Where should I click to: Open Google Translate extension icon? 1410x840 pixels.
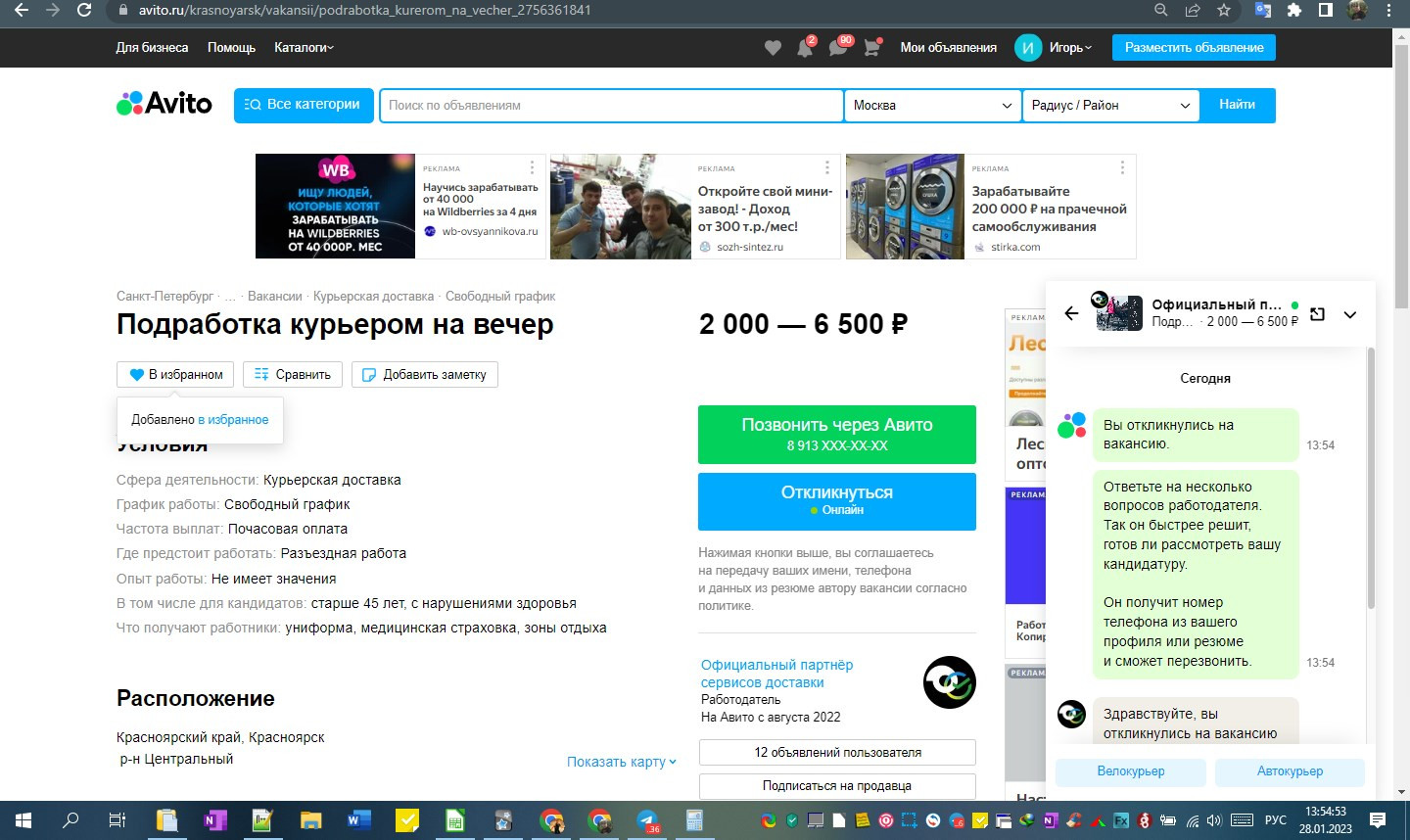point(1263,10)
